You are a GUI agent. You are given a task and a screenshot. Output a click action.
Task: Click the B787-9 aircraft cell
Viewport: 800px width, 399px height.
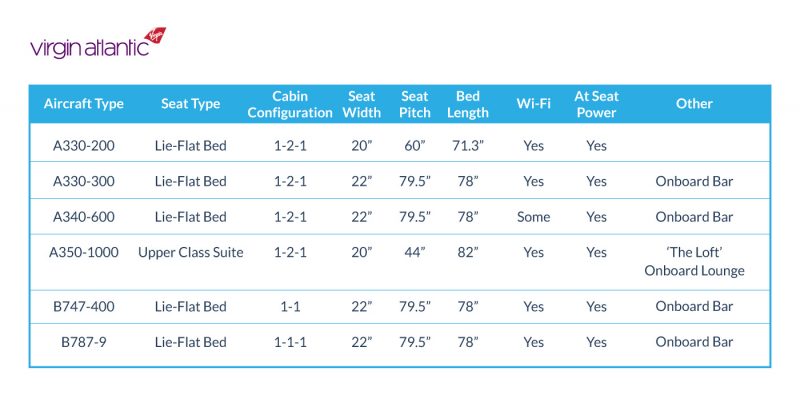coord(84,342)
